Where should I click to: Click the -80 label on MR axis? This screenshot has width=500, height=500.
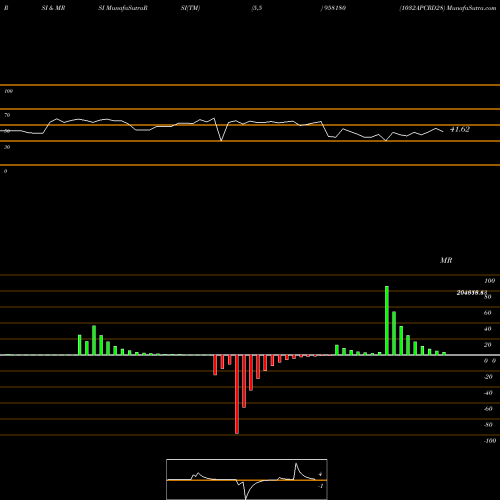coord(488,425)
